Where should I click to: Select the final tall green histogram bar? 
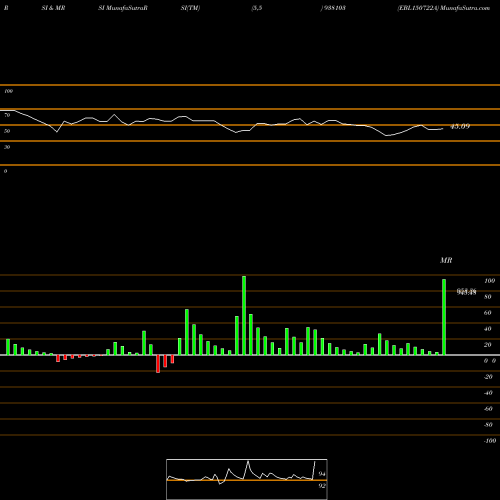click(x=444, y=317)
